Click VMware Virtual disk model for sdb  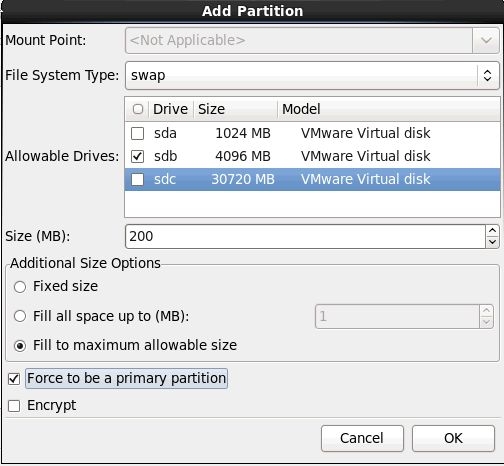(x=366, y=156)
